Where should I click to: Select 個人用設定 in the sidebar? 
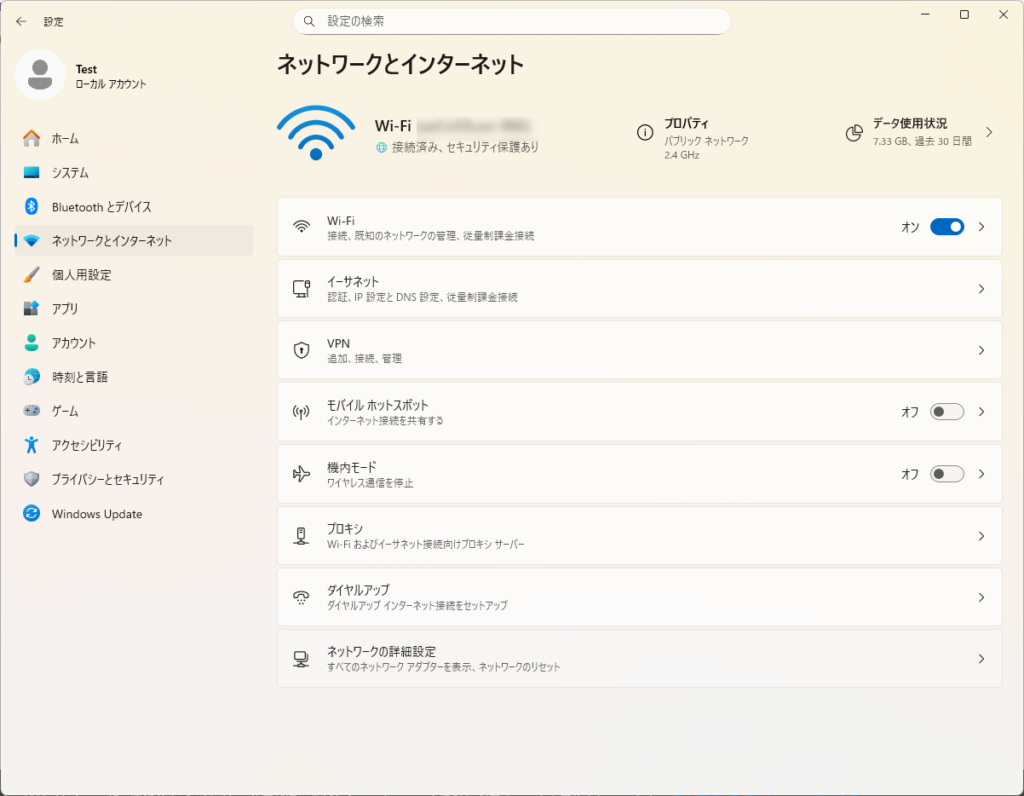pos(81,275)
